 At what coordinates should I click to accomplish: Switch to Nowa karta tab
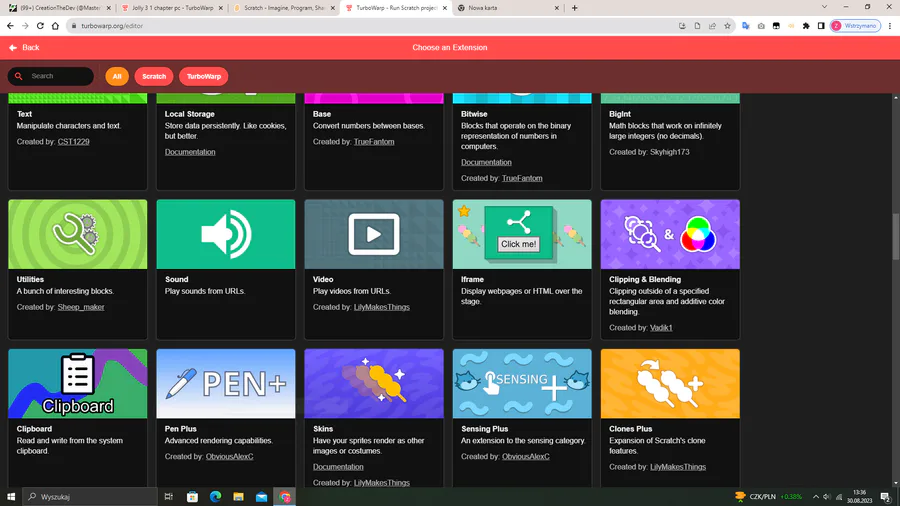(507, 8)
